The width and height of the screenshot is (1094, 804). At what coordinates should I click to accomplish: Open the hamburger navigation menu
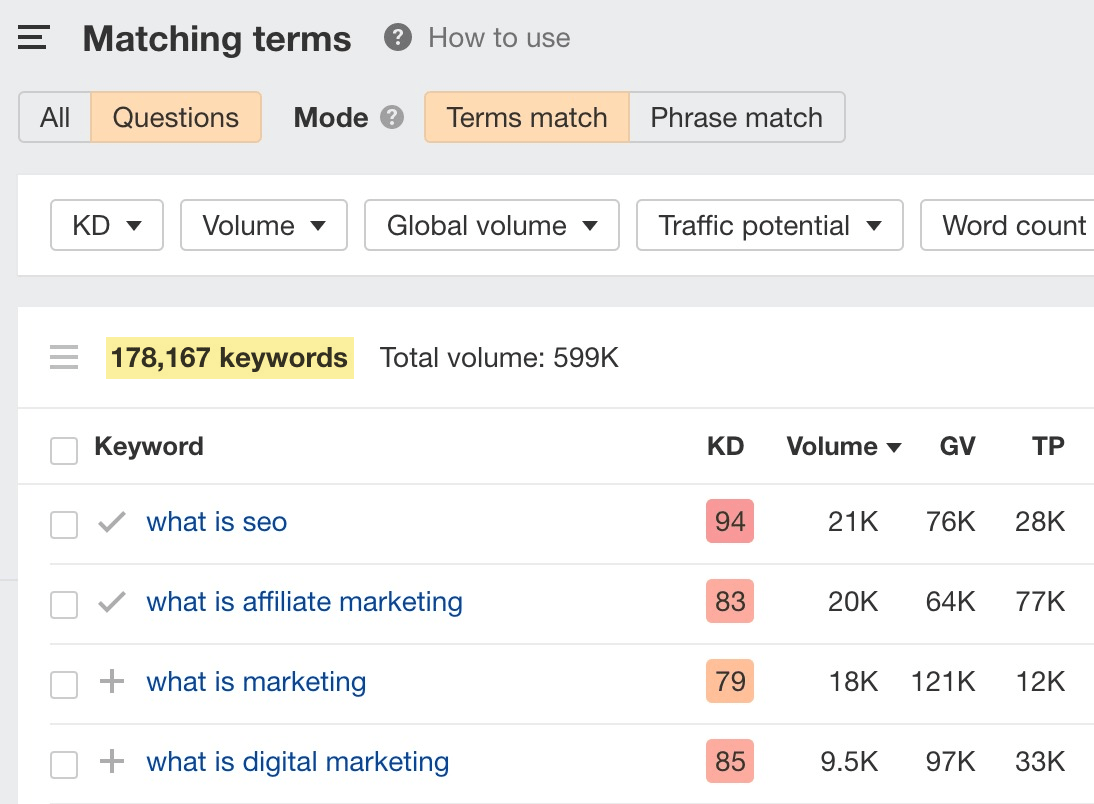(33, 37)
